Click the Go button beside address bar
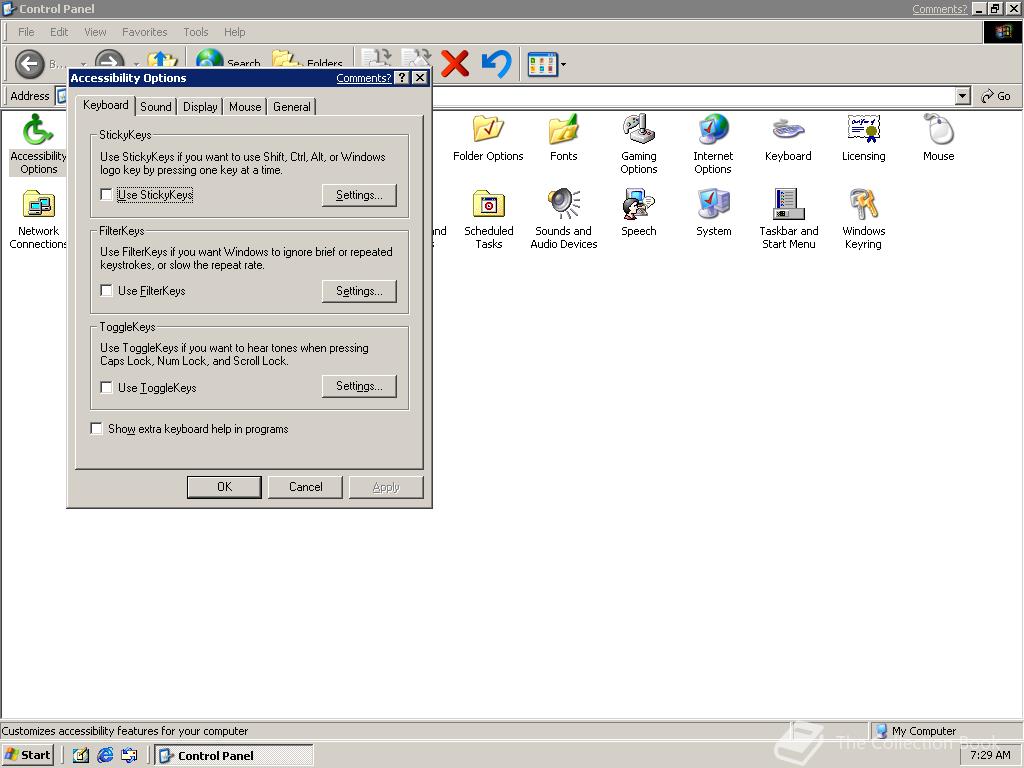 click(x=996, y=96)
